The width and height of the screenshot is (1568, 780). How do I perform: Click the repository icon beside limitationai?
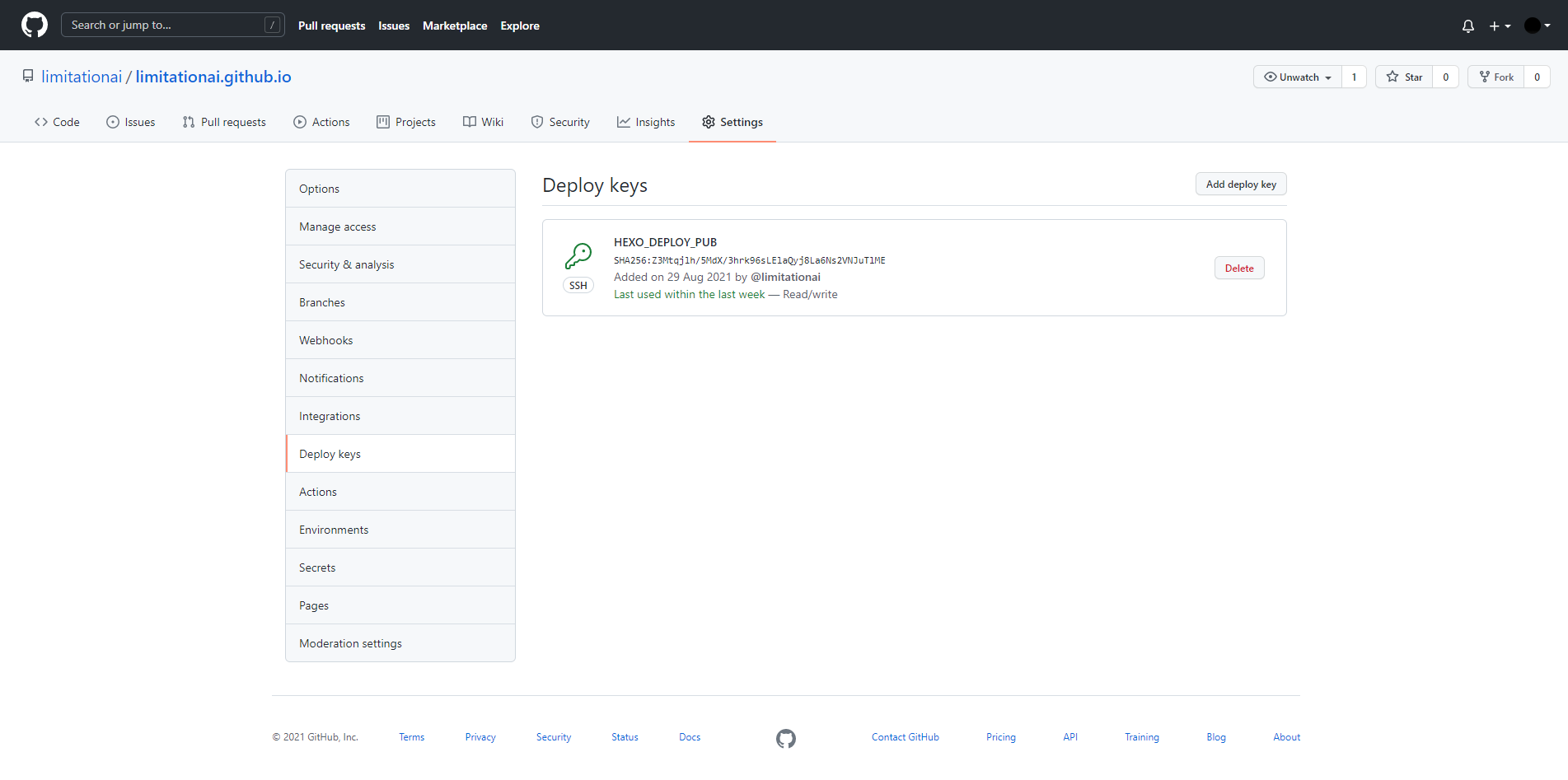click(28, 77)
